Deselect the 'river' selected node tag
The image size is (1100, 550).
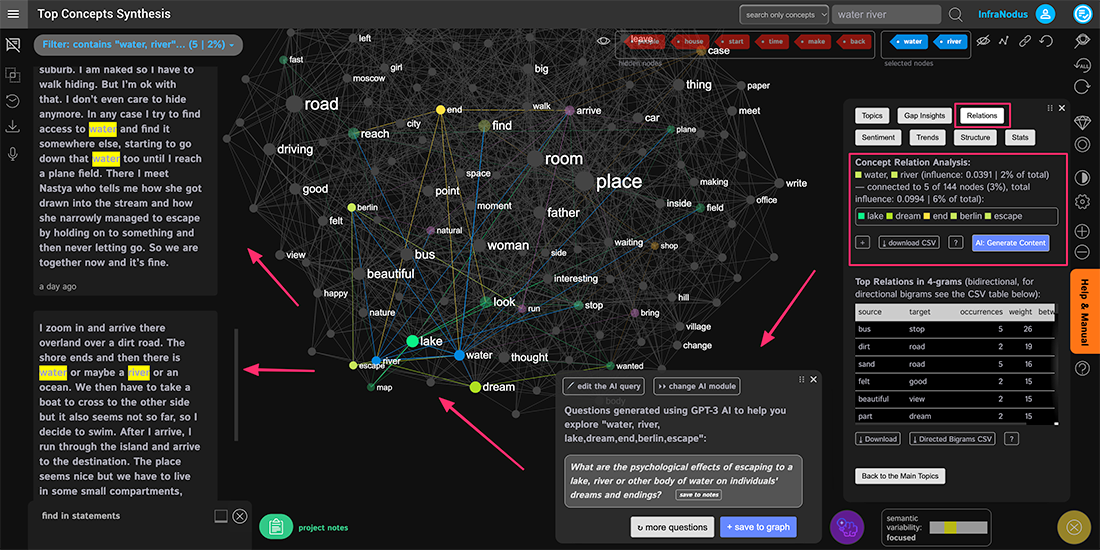point(950,41)
